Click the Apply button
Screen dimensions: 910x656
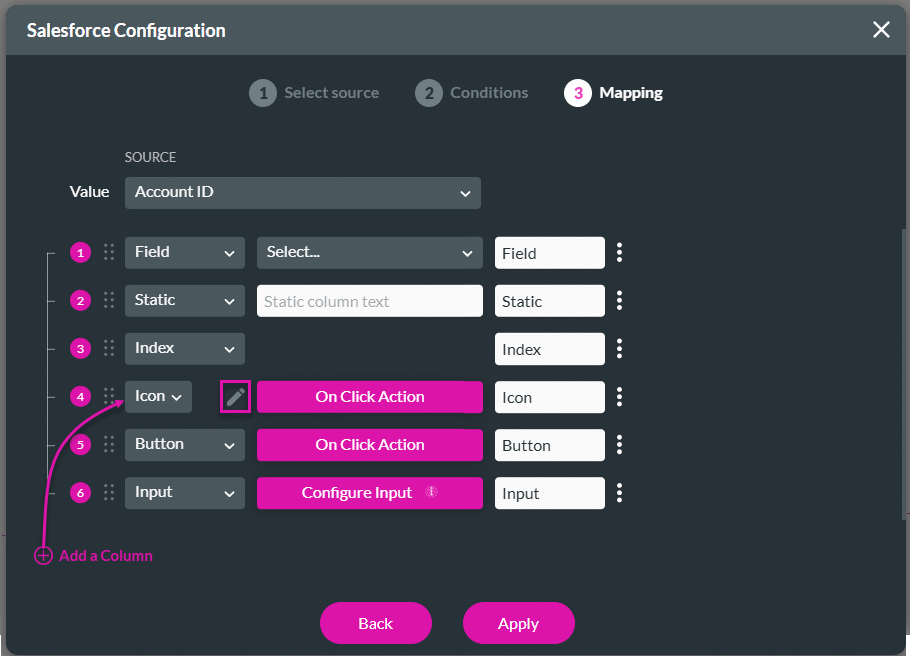pyautogui.click(x=518, y=622)
